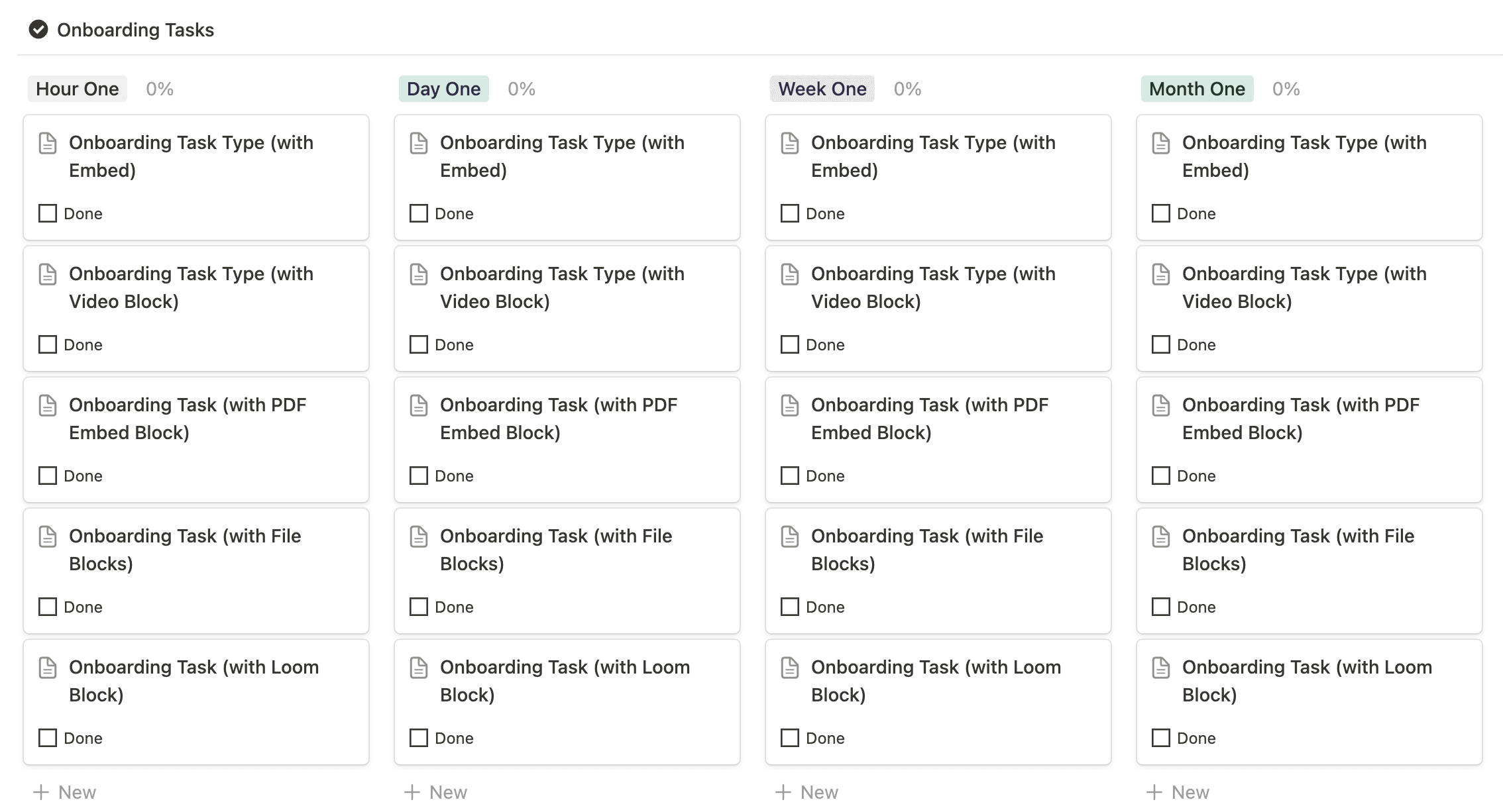1503x812 pixels.
Task: Click page icon of Month One File Blocks task
Action: (1161, 536)
